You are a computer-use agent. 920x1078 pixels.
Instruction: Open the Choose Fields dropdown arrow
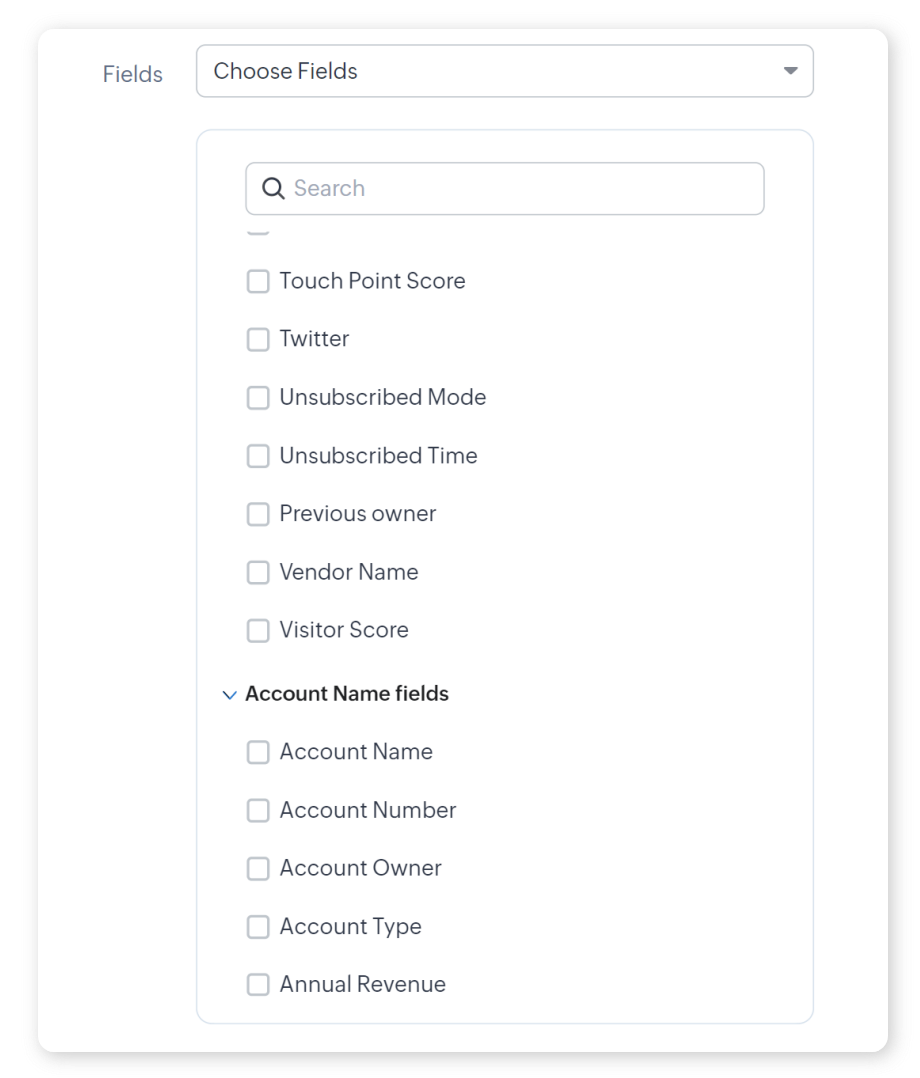[x=790, y=71]
